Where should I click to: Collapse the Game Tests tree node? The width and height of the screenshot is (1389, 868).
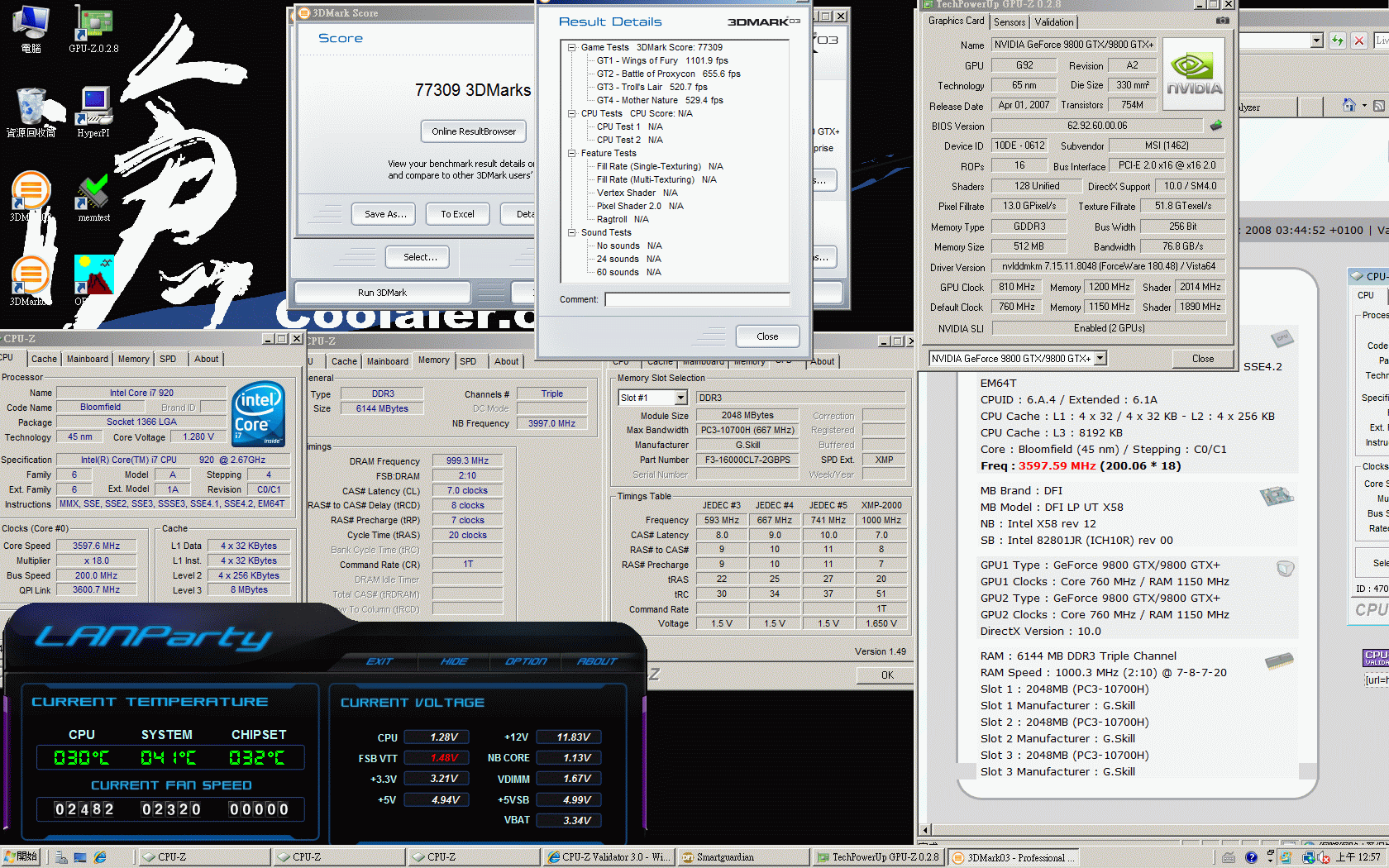pyautogui.click(x=571, y=47)
